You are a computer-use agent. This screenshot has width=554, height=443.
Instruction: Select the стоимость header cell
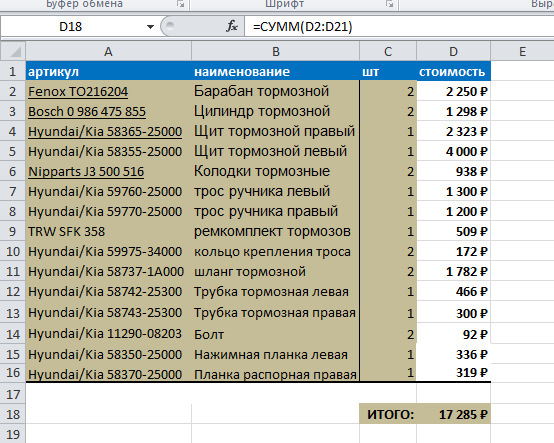tap(454, 72)
